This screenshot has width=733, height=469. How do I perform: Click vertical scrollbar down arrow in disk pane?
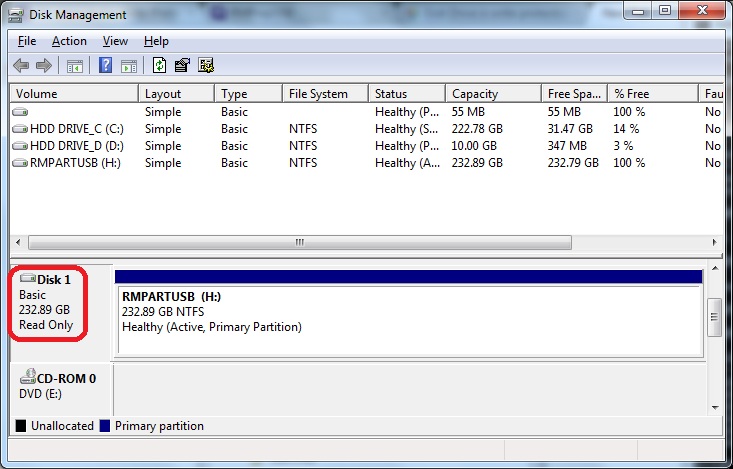pos(715,407)
